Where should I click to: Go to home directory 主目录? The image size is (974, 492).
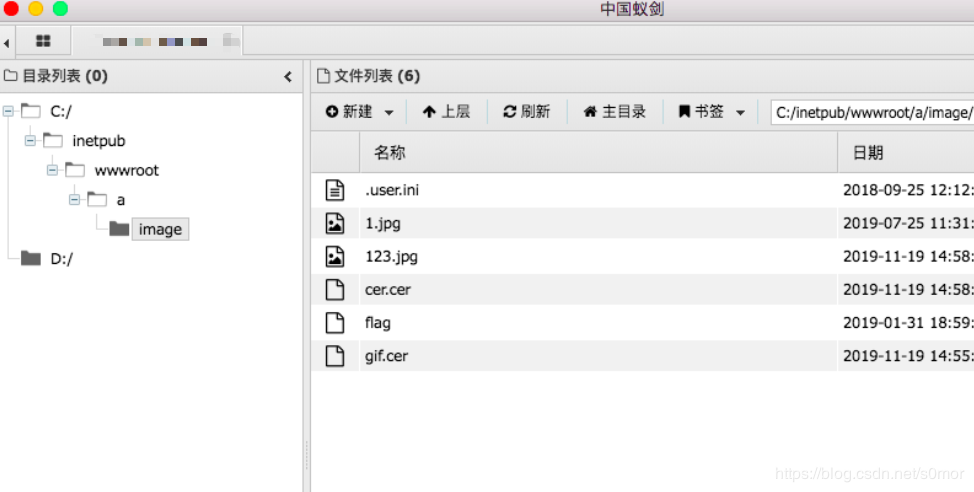click(x=615, y=112)
